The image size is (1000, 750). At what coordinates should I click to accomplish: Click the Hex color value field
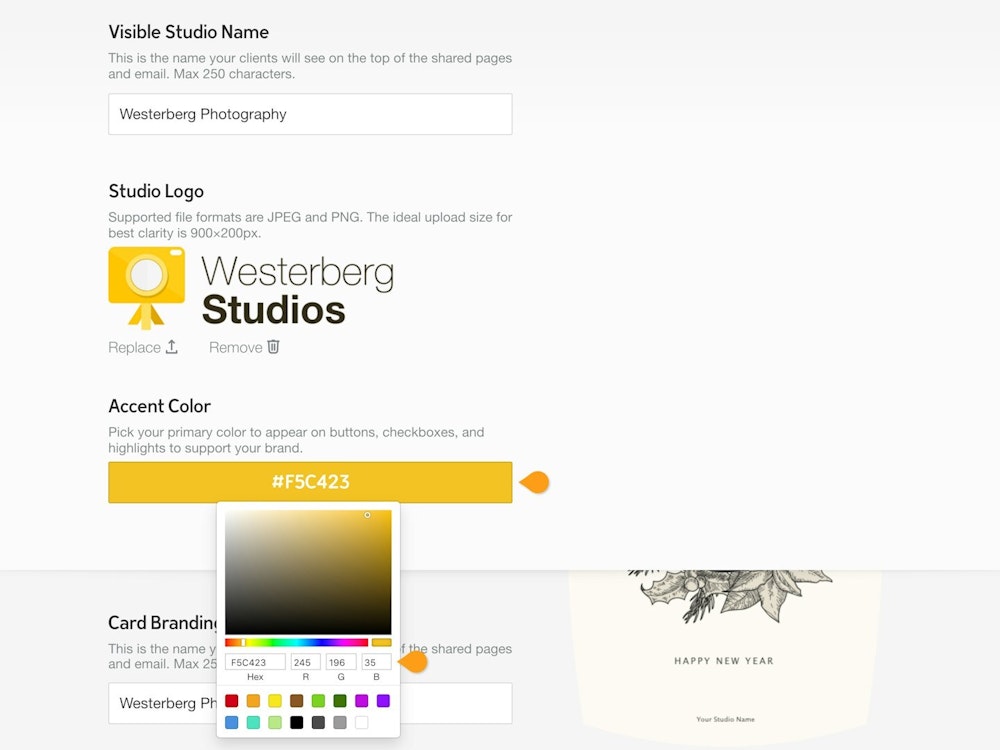(255, 662)
